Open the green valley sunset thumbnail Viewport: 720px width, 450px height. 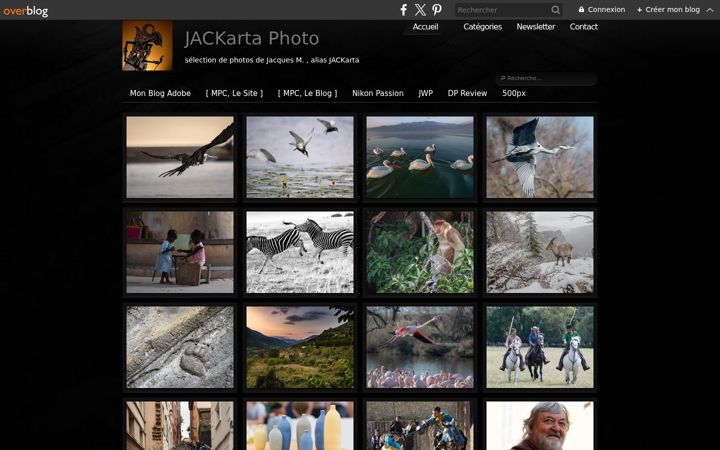[x=300, y=347]
